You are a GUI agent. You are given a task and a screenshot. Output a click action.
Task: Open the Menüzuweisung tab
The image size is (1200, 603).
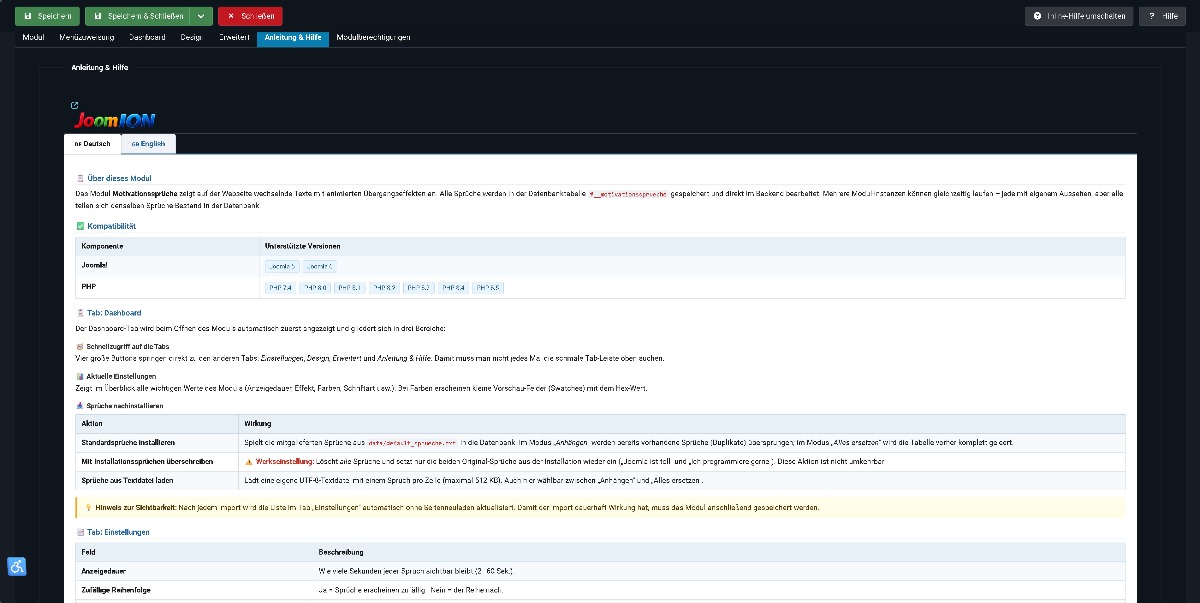coord(86,37)
